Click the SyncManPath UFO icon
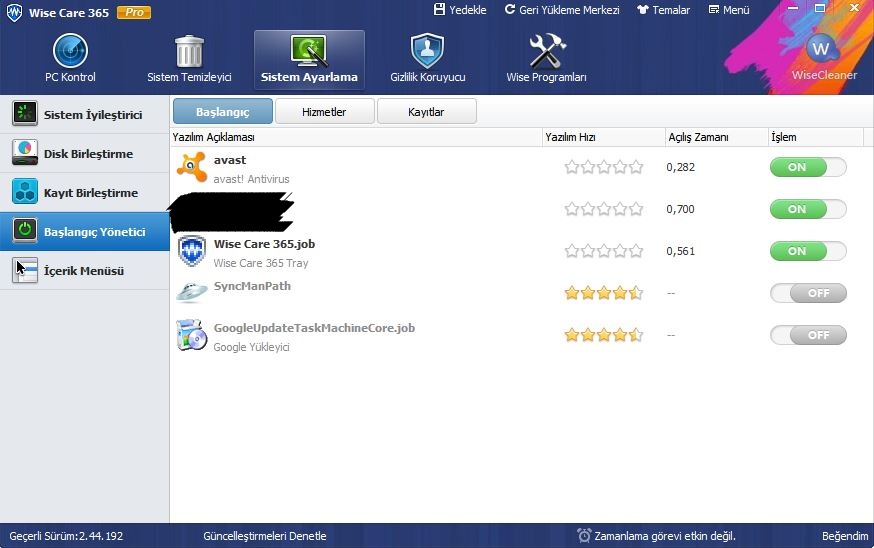 click(192, 292)
